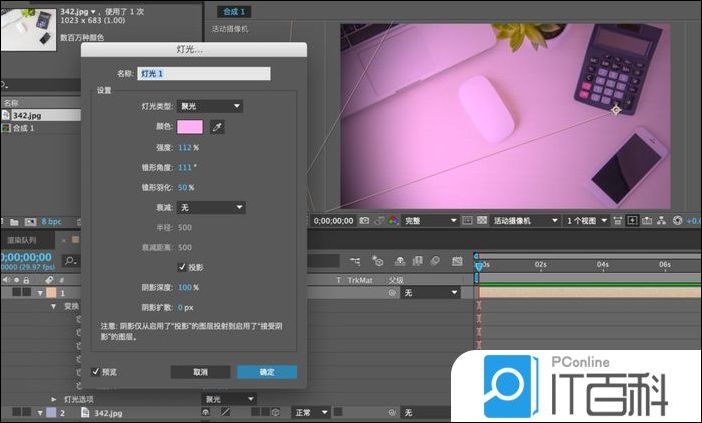Expand the 灯光选项 group

coord(54,399)
